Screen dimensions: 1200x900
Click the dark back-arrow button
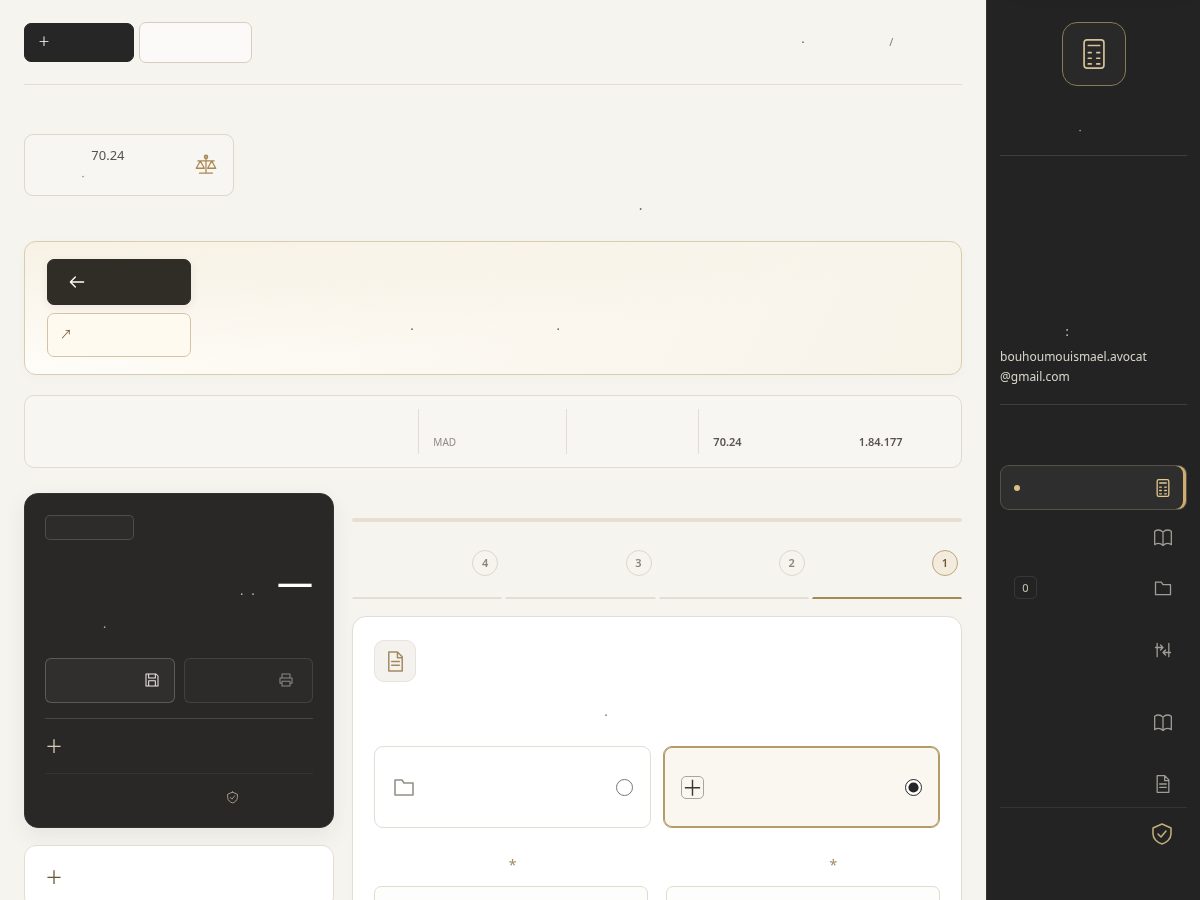(x=119, y=282)
